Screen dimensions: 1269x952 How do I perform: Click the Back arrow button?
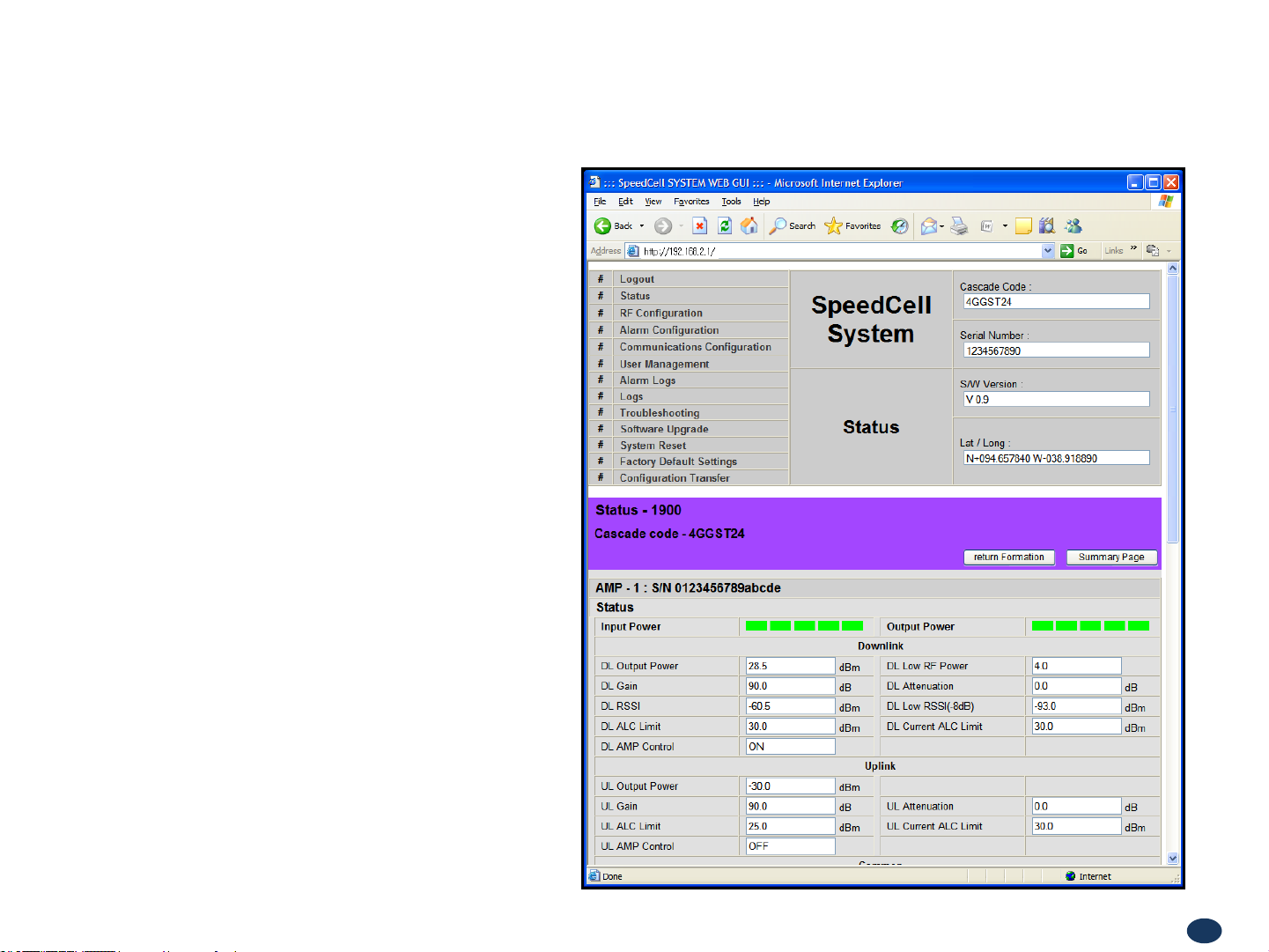[603, 226]
